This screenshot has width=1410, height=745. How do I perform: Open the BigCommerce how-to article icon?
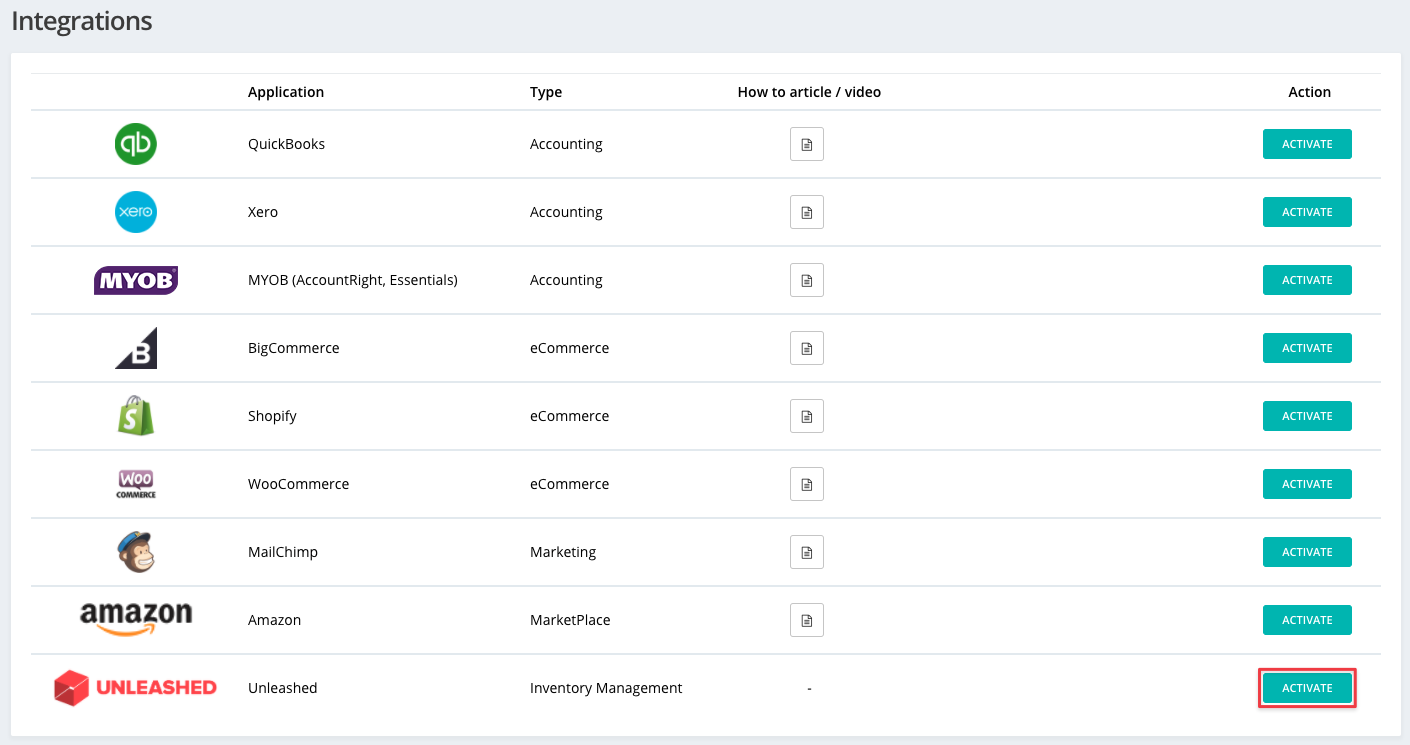point(806,348)
